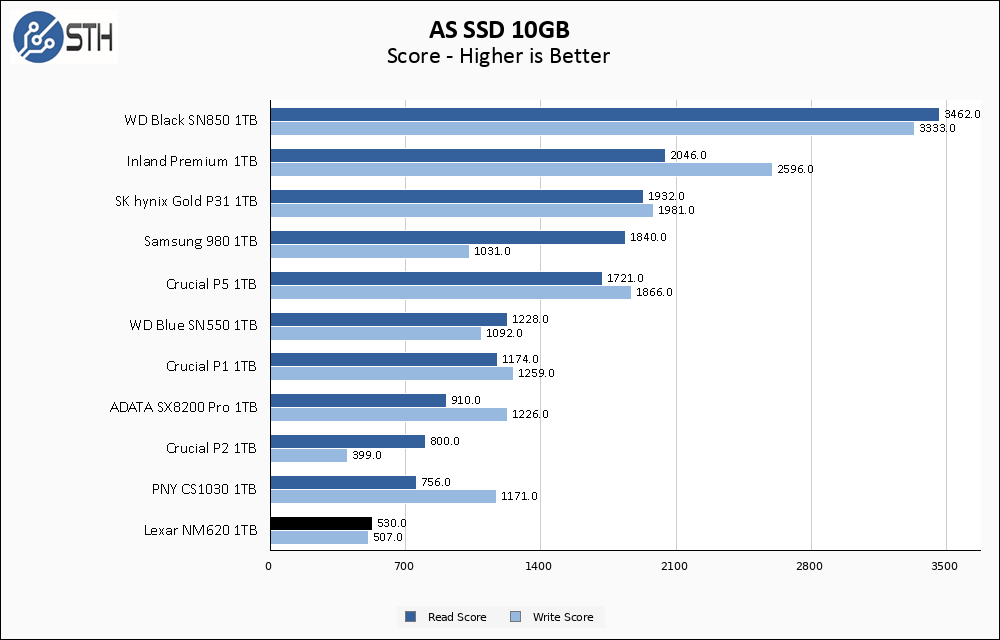Image resolution: width=1000 pixels, height=640 pixels.
Task: Click the 1228.0 value label
Action: click(530, 319)
